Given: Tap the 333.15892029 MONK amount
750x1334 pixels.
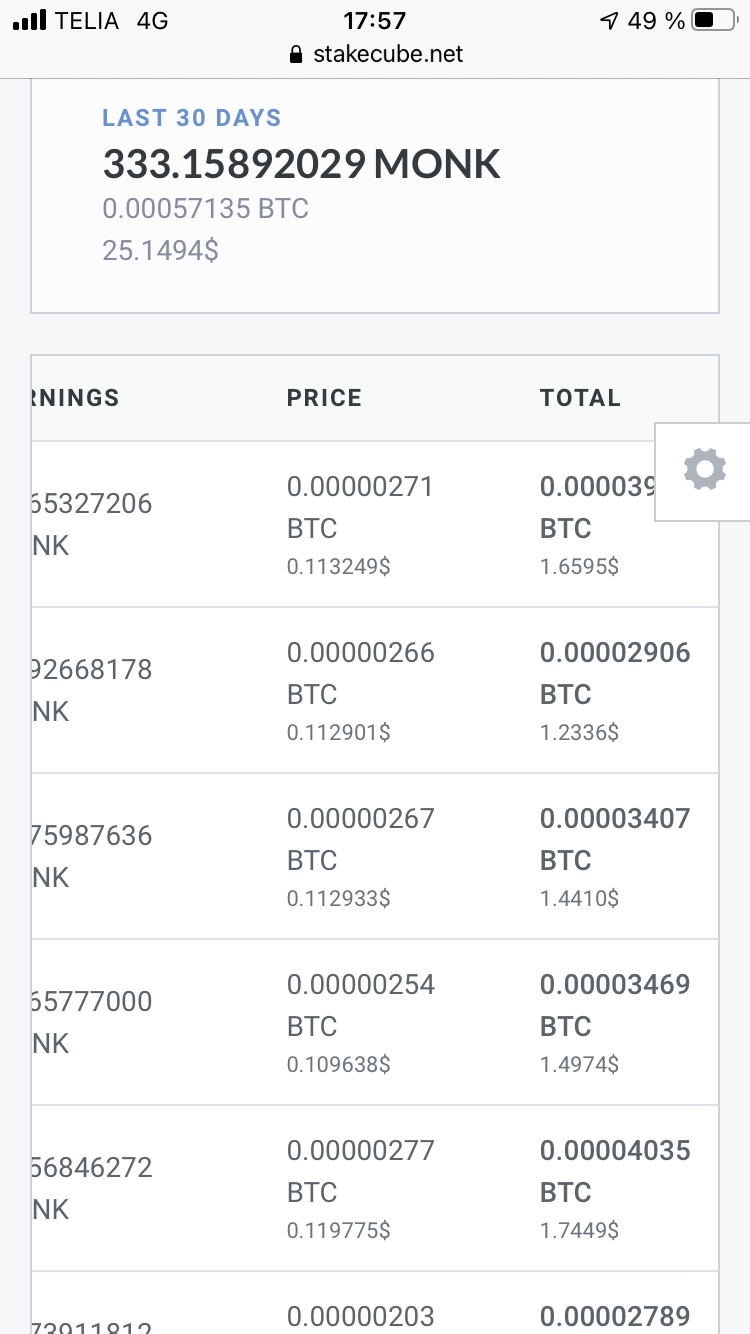Looking at the screenshot, I should tap(301, 164).
